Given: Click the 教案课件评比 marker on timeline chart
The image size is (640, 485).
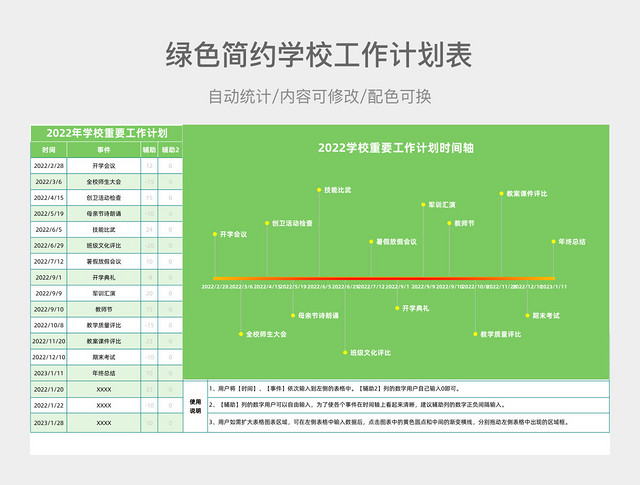Looking at the screenshot, I should point(502,194).
